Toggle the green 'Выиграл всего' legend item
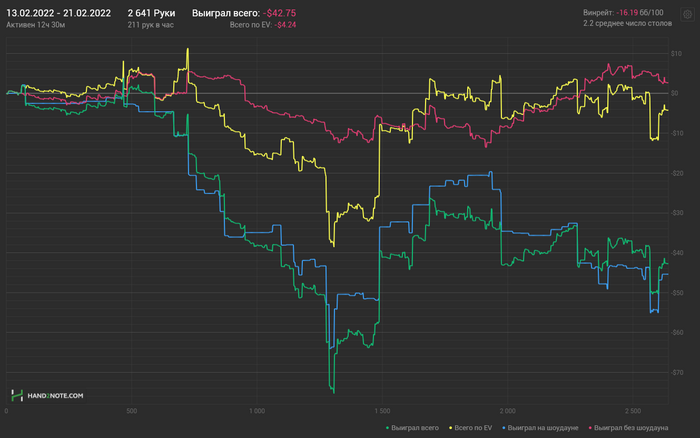The height and width of the screenshot is (438, 700). pyautogui.click(x=412, y=428)
